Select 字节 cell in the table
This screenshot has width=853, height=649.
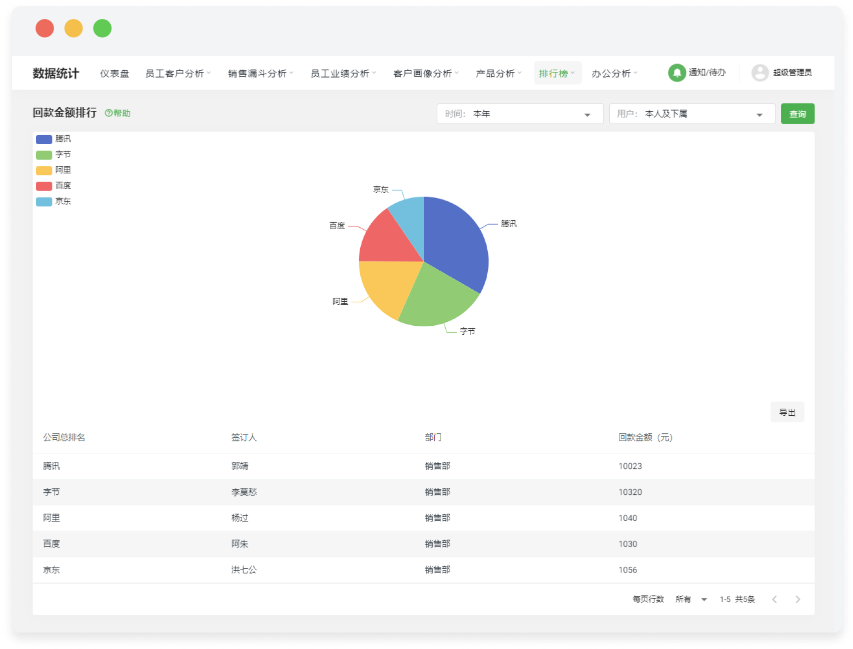52,492
